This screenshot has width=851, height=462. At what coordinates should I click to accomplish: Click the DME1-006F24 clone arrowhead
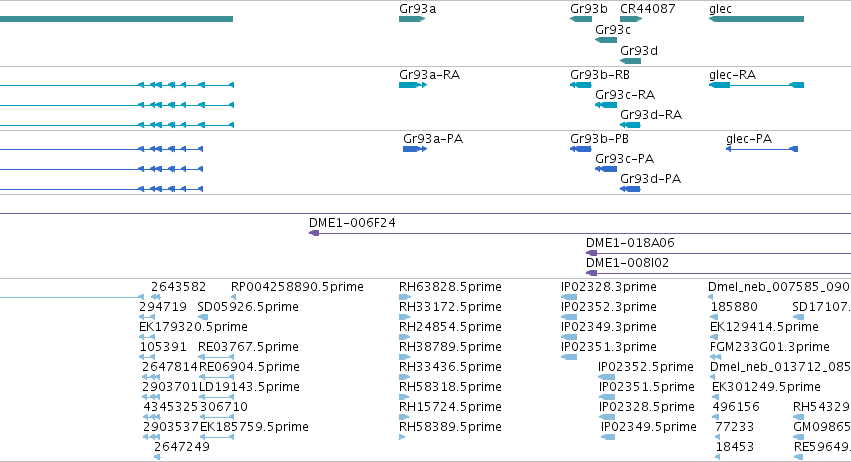(314, 233)
